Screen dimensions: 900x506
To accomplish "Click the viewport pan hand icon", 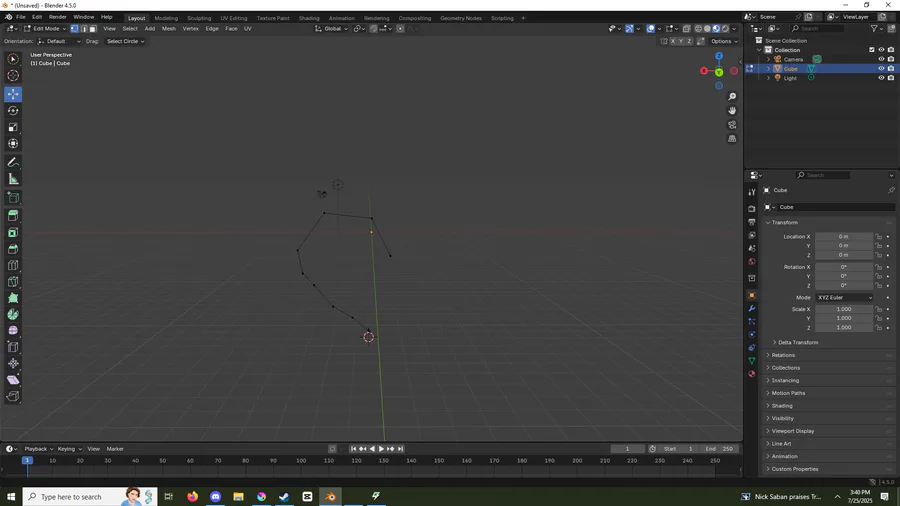I will [732, 111].
